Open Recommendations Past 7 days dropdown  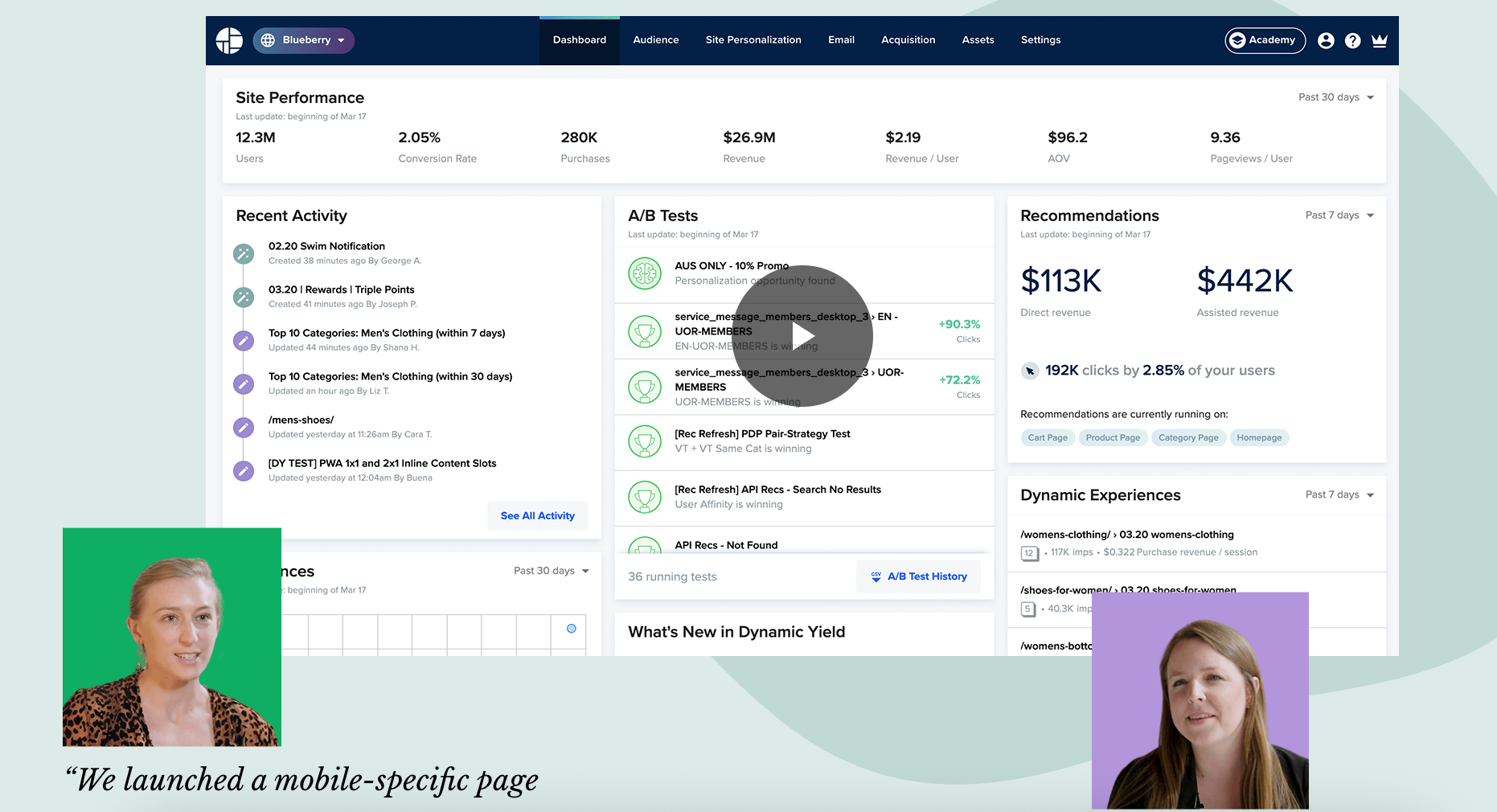[x=1339, y=215]
